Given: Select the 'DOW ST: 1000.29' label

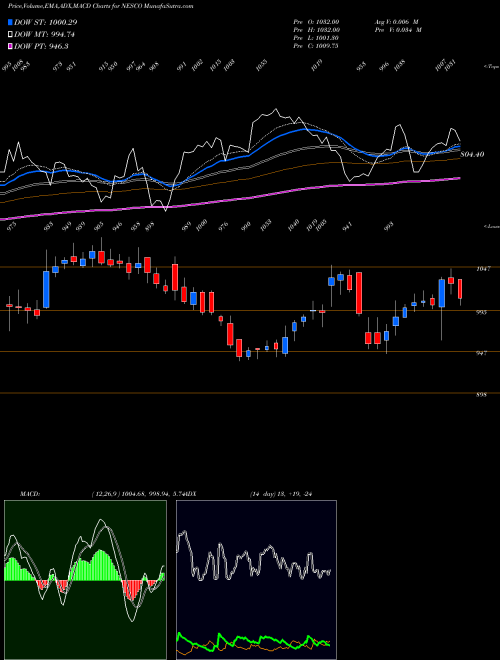Looking at the screenshot, I should 45,22.
